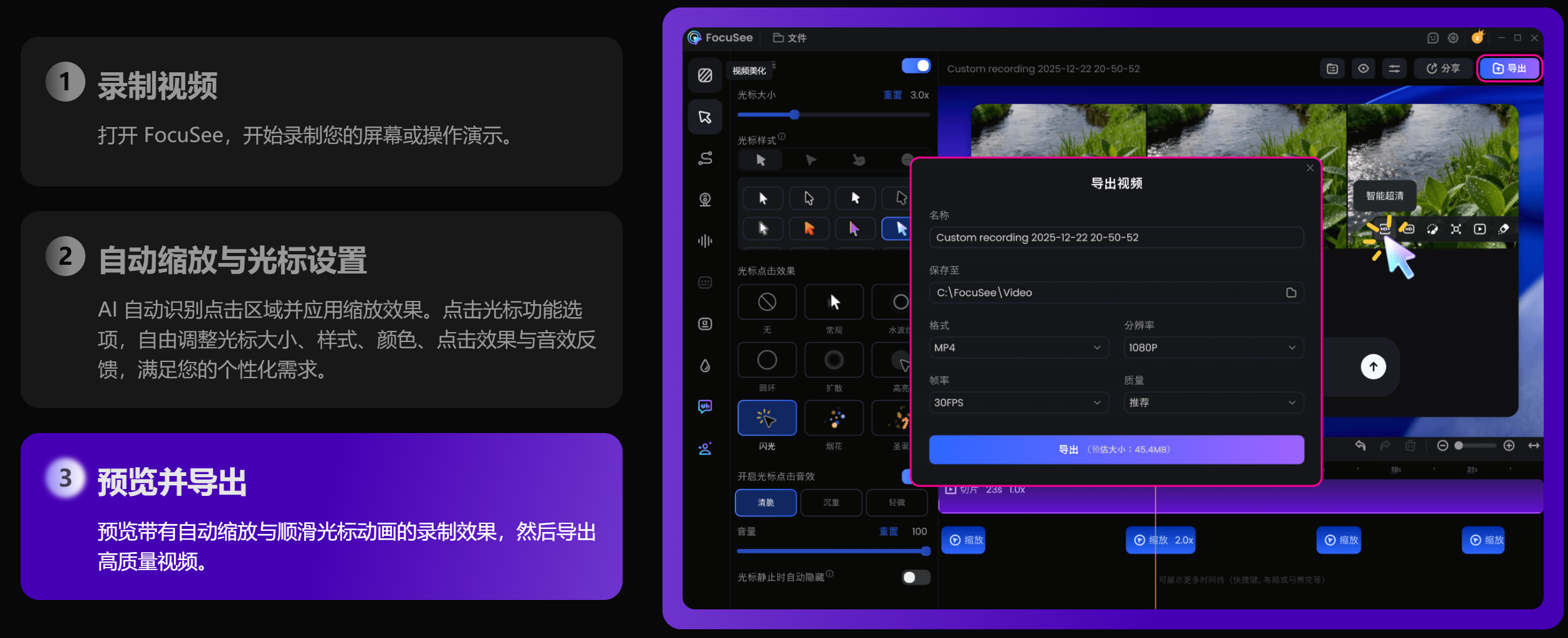Click the 分享 share button

1443,69
